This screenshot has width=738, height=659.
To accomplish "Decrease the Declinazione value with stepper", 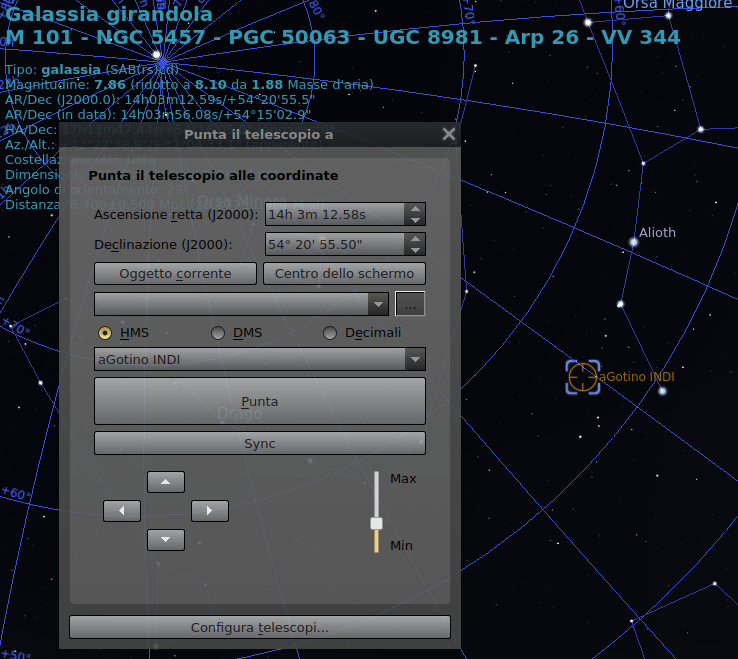I will (415, 250).
